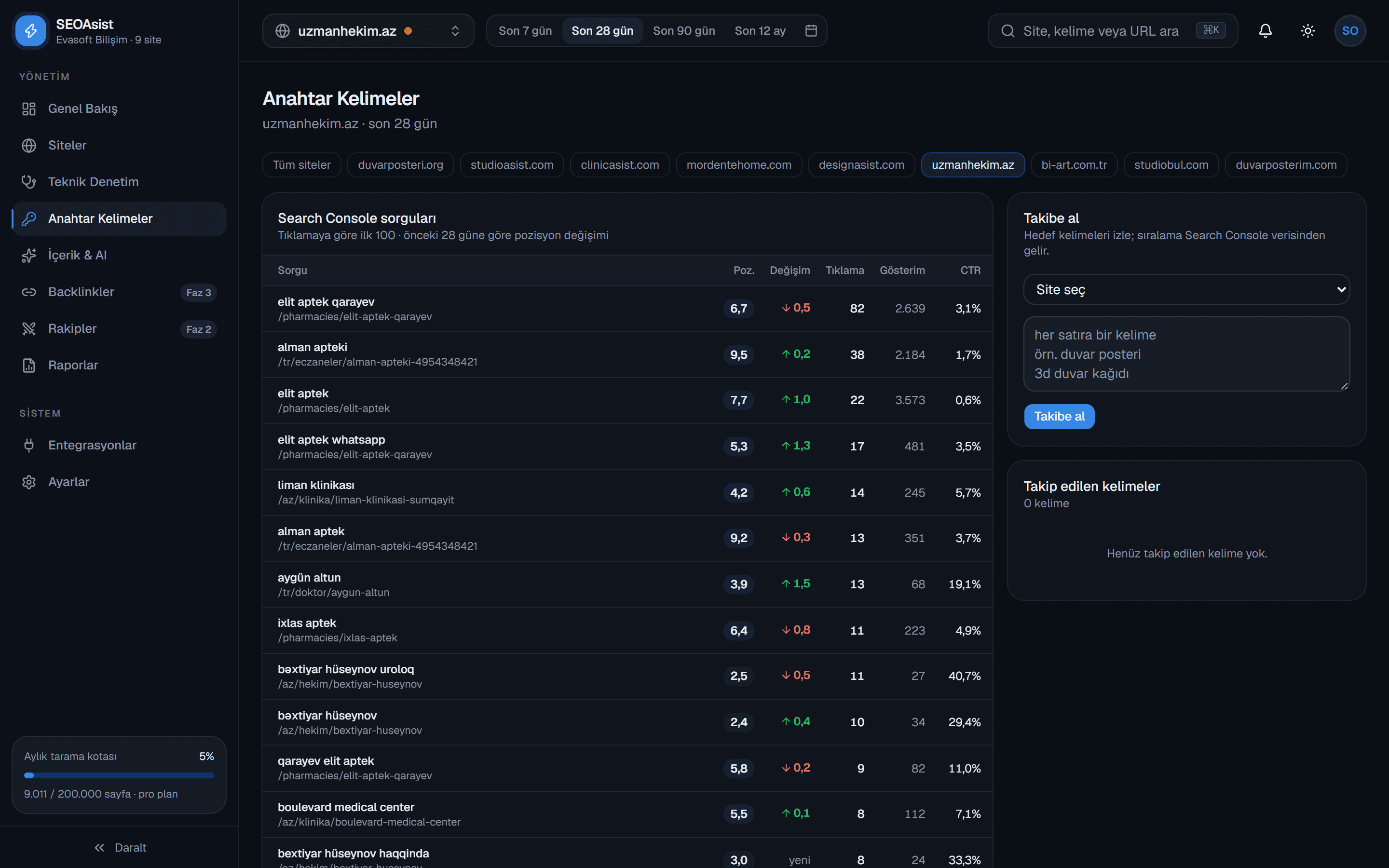Click the Anahtar Kelimeler key icon
The width and height of the screenshot is (1389, 868).
[29, 219]
